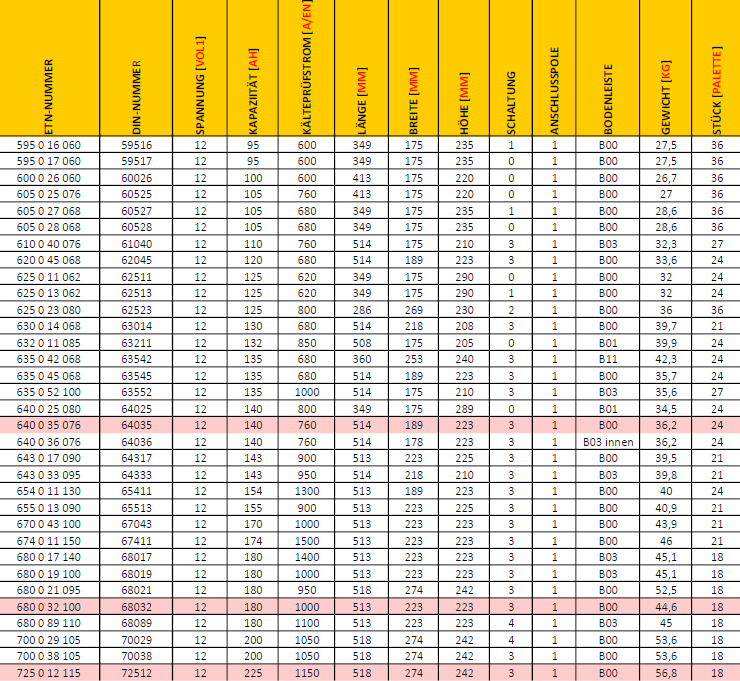Select ETN cell 595 0 16 060
740x681 pixels.
point(50,145)
